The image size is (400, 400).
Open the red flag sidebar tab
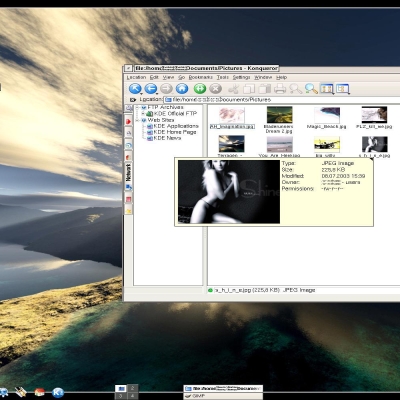(128, 121)
